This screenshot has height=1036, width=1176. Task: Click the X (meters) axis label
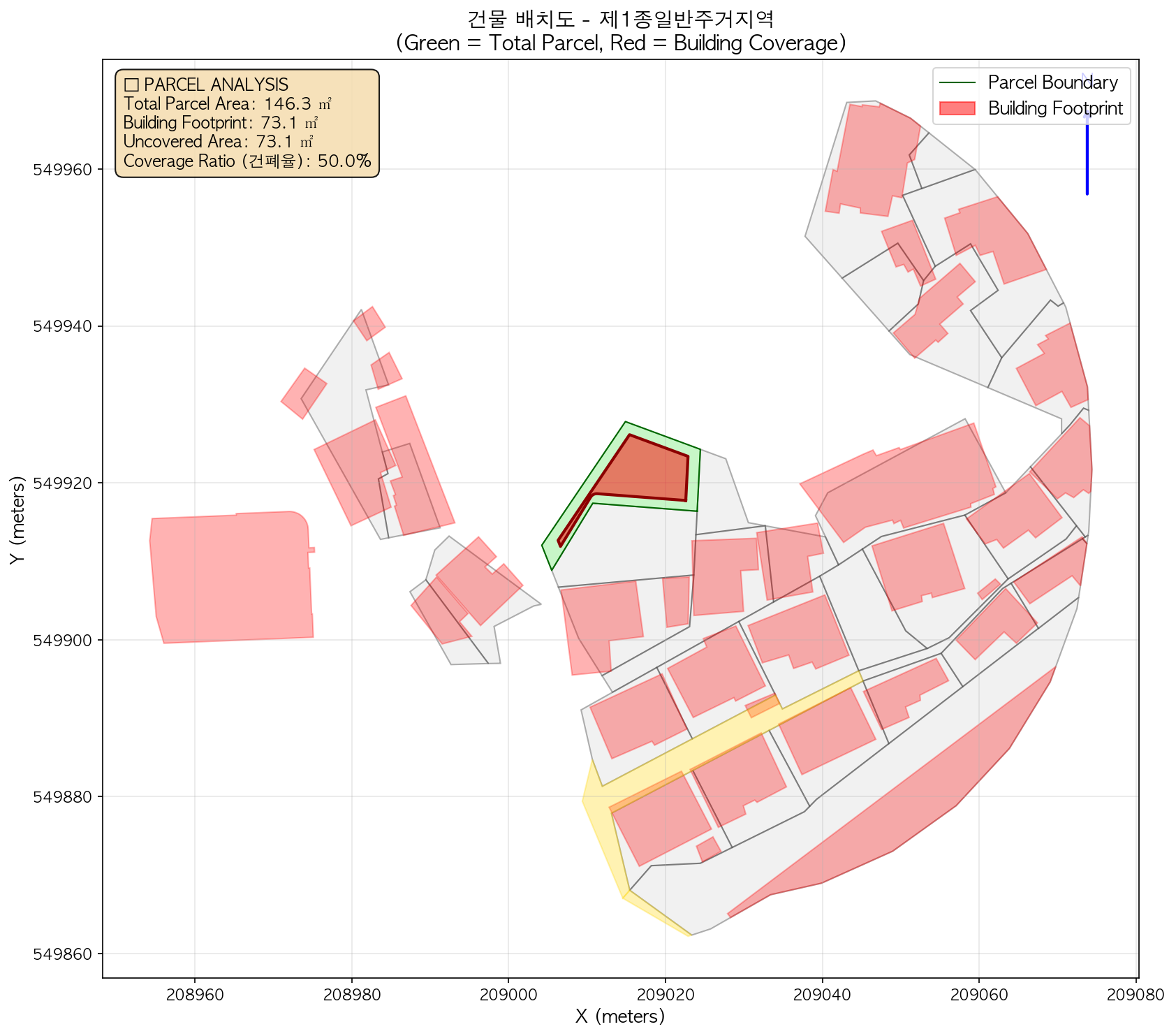pyautogui.click(x=620, y=1016)
